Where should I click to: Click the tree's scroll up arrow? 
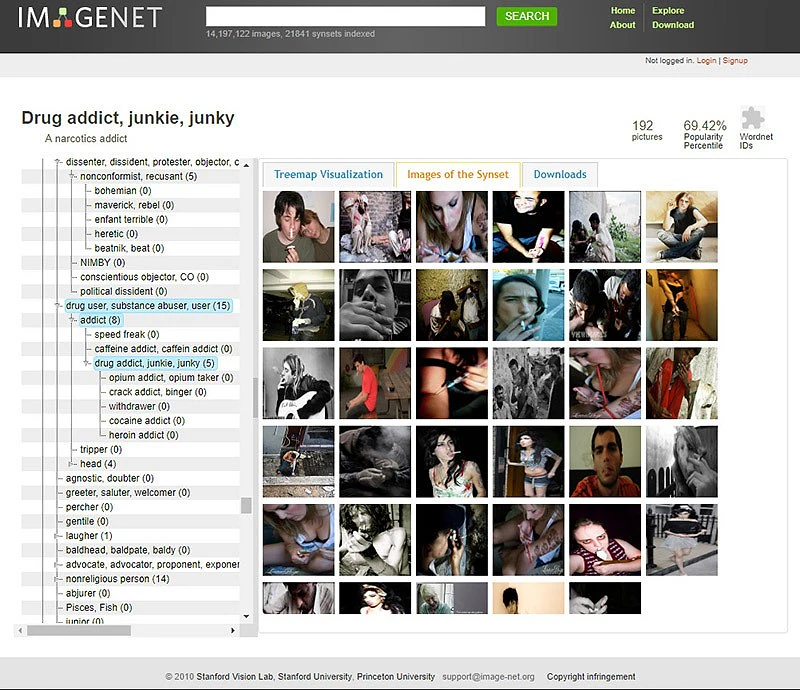[246, 165]
